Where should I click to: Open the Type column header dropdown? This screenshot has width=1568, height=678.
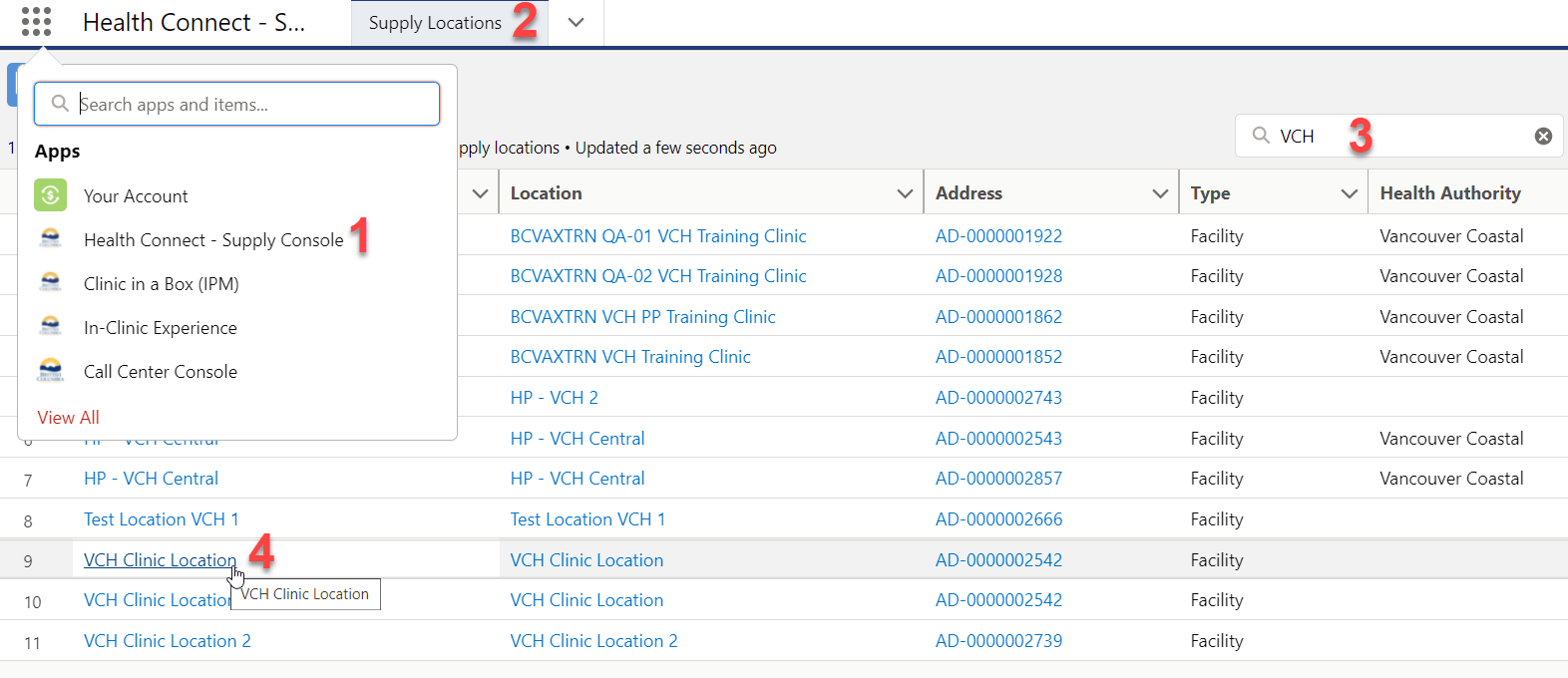(1350, 193)
